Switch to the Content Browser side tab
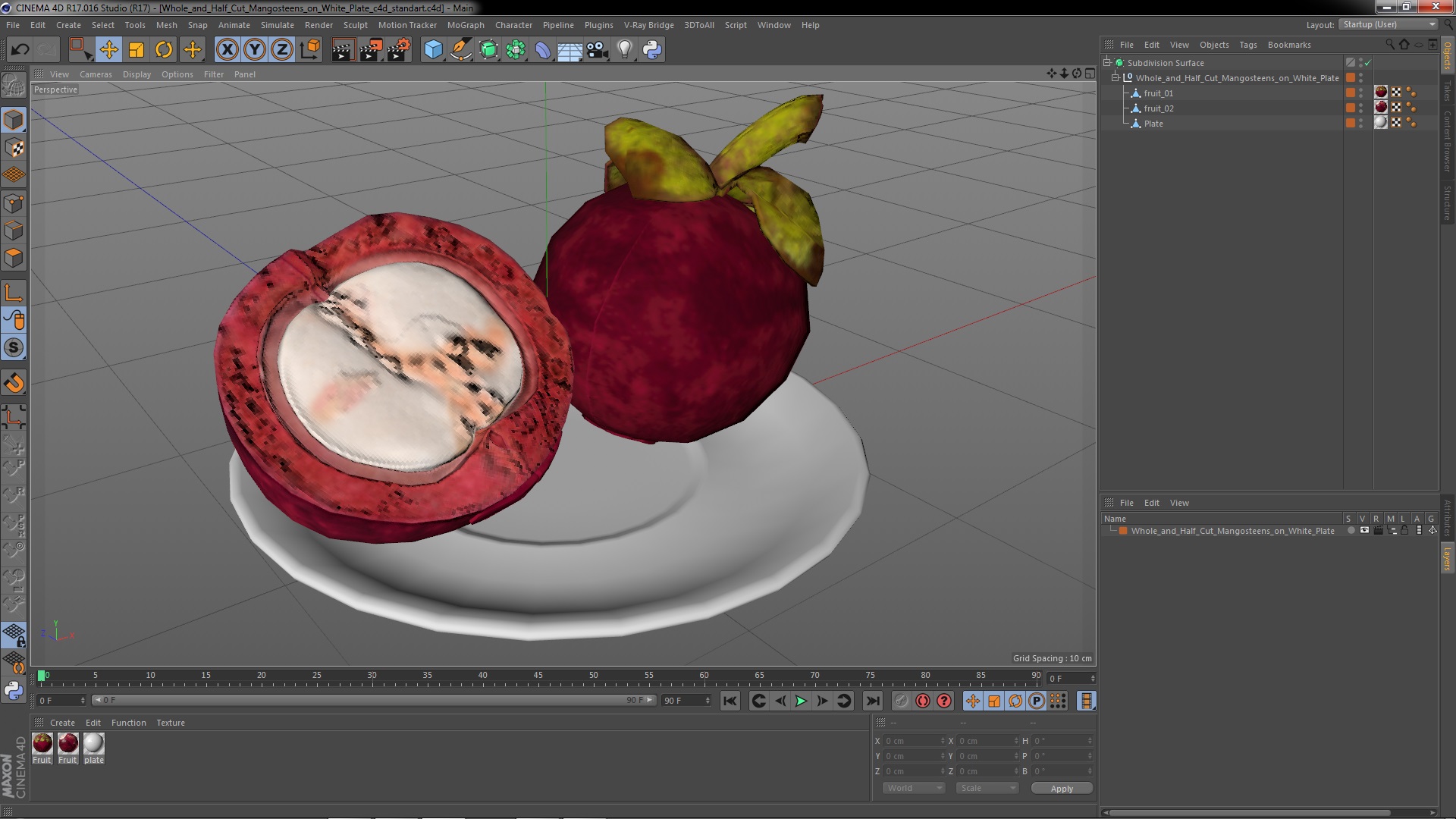1456x819 pixels. pos(1447,140)
